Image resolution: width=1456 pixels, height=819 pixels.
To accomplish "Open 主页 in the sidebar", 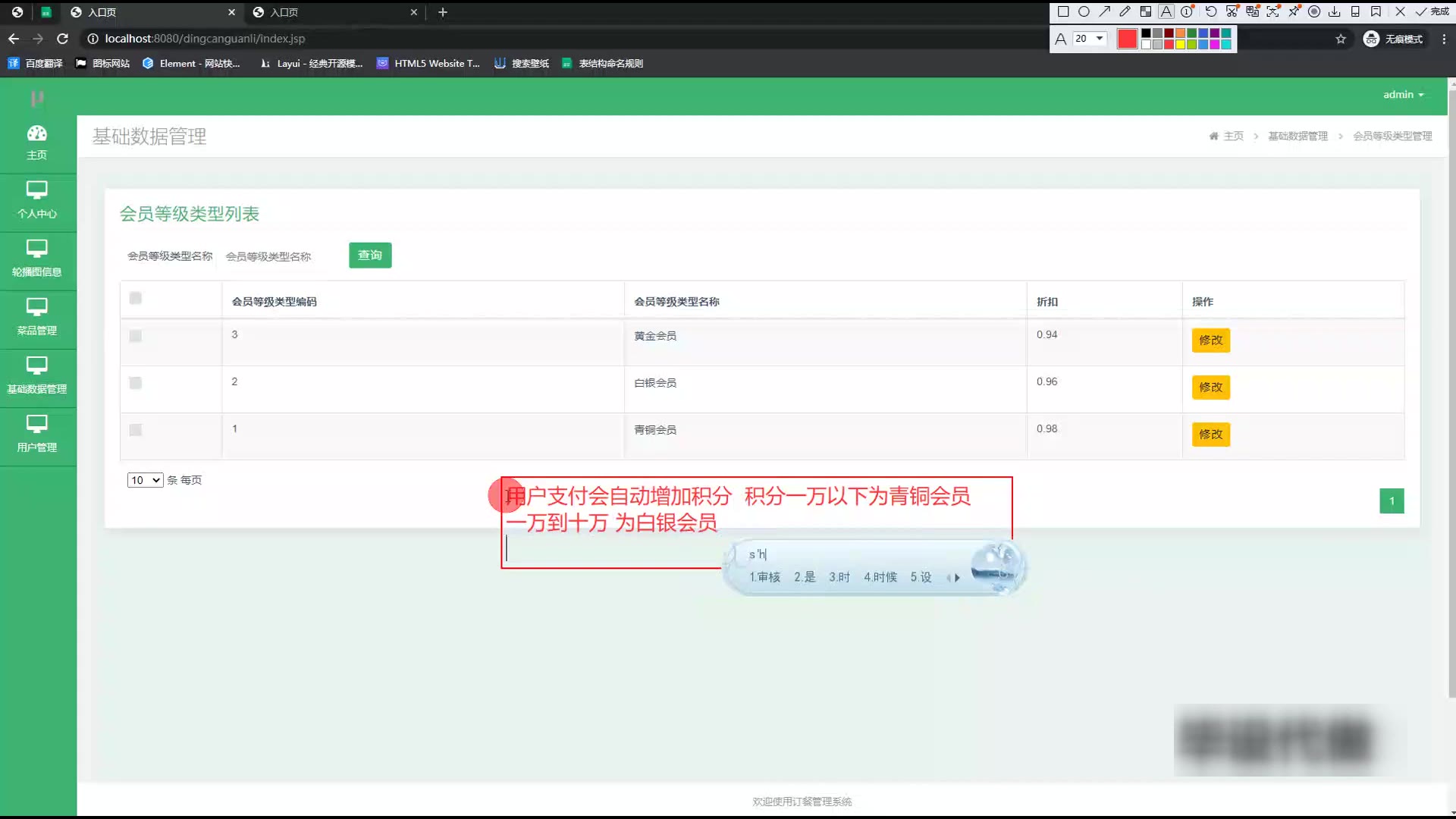I will point(37,143).
